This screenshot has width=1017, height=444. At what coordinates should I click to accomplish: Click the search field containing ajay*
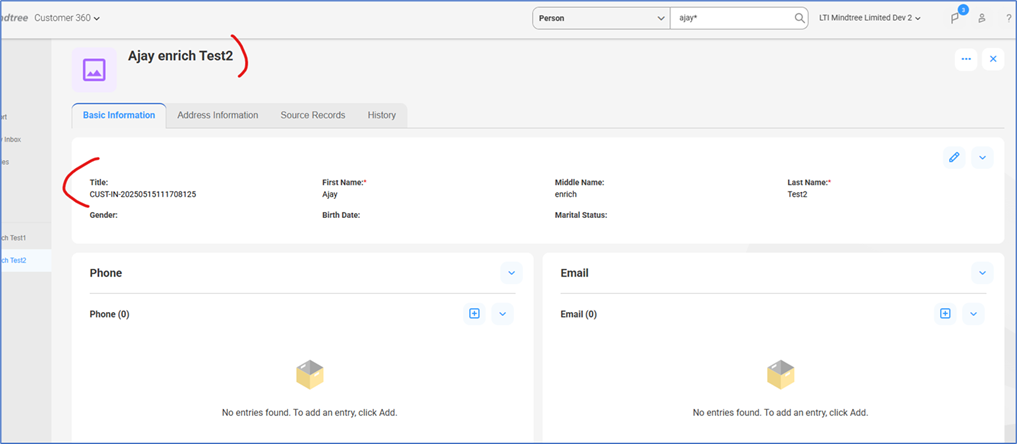point(730,18)
